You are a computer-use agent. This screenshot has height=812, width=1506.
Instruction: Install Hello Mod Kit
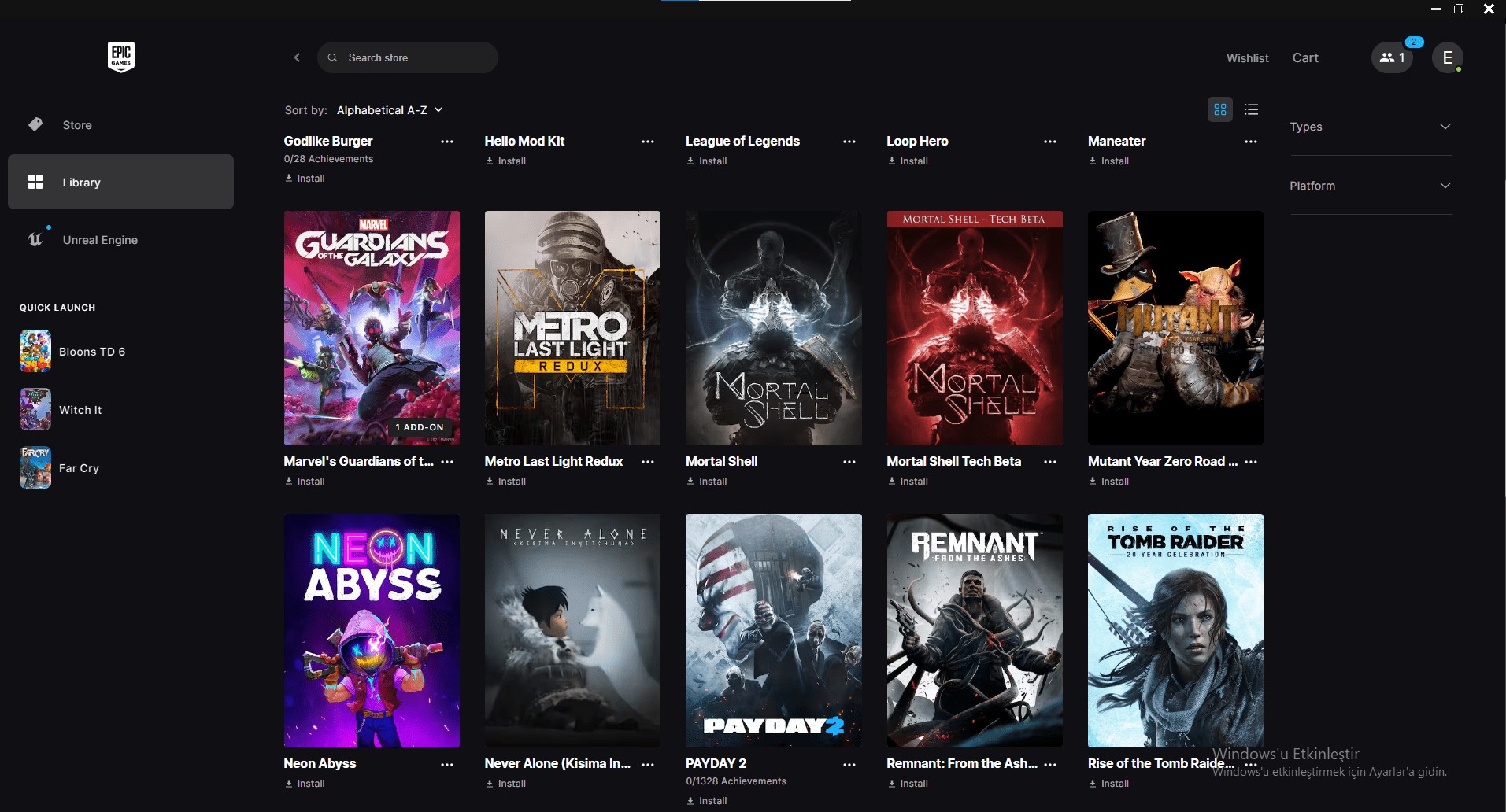[505, 161]
